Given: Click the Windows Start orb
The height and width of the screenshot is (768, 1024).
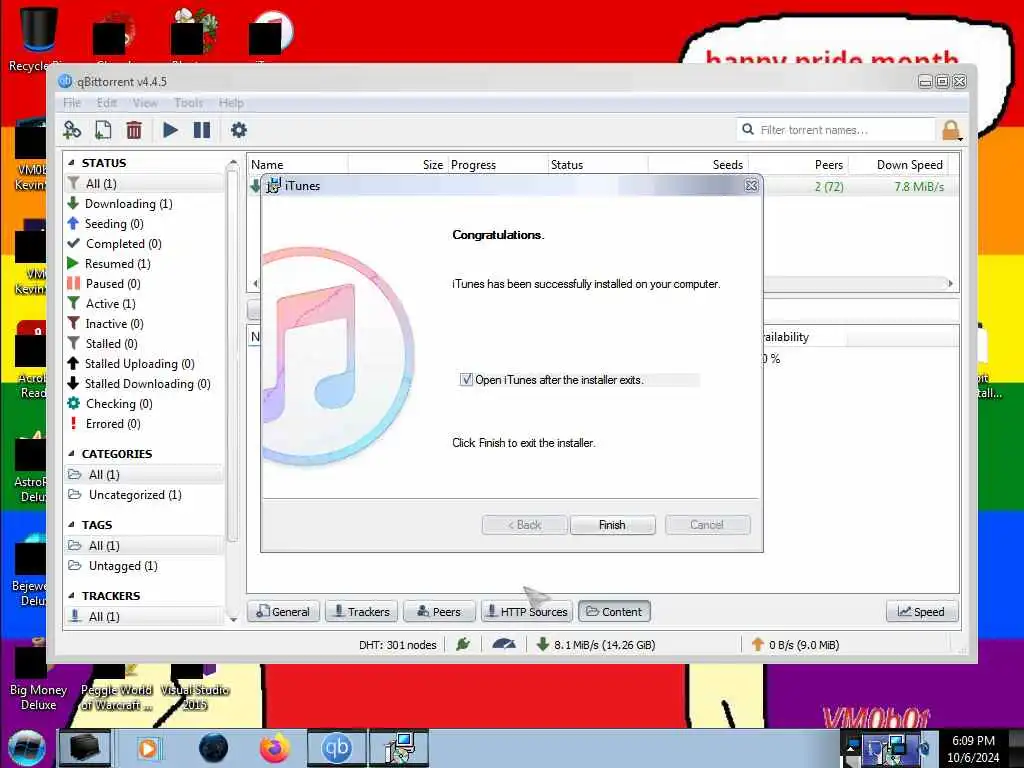Looking at the screenshot, I should [x=27, y=748].
